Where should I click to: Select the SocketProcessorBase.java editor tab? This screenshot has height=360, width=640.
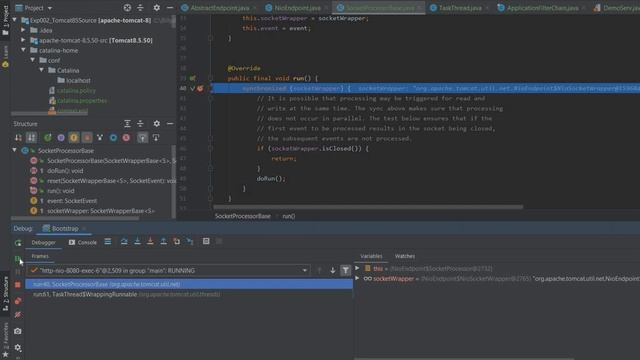(380, 8)
